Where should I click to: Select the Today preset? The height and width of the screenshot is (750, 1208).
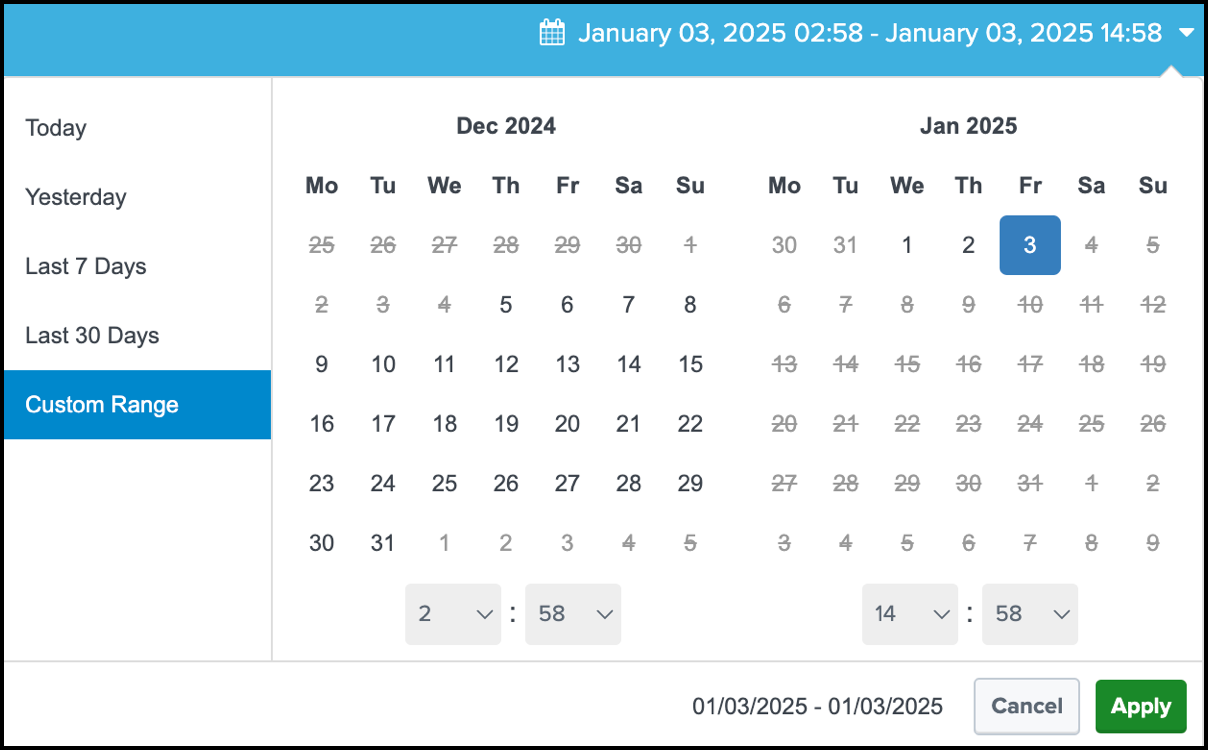pyautogui.click(x=56, y=127)
